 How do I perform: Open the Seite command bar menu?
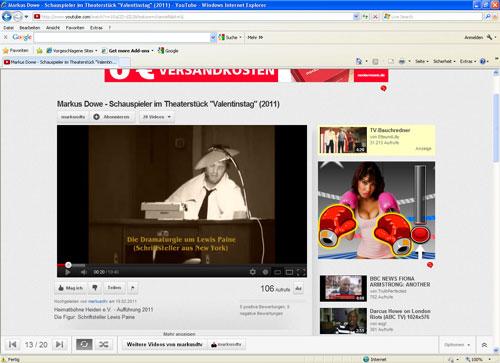pyautogui.click(x=422, y=61)
